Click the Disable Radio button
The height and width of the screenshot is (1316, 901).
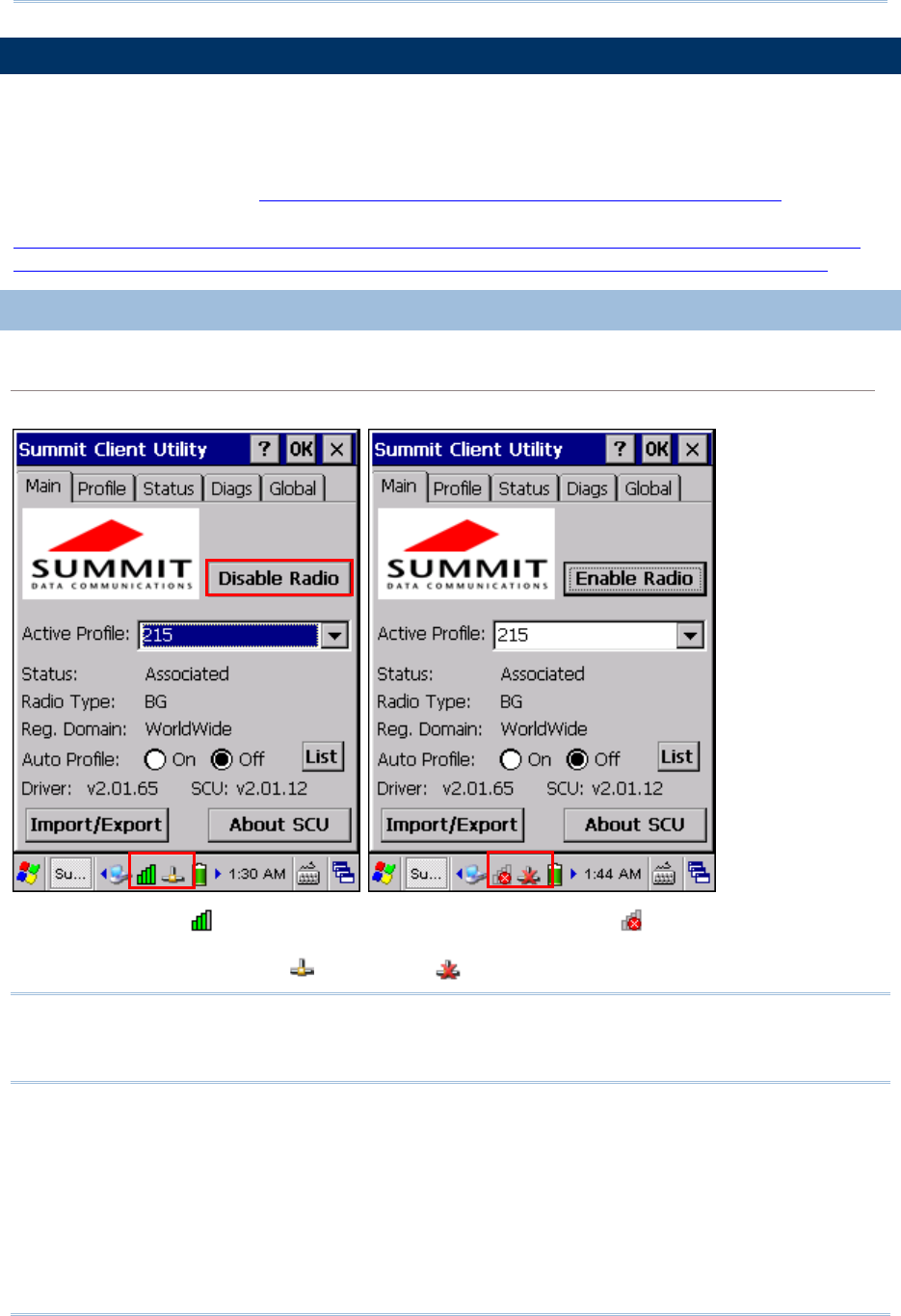tap(279, 578)
